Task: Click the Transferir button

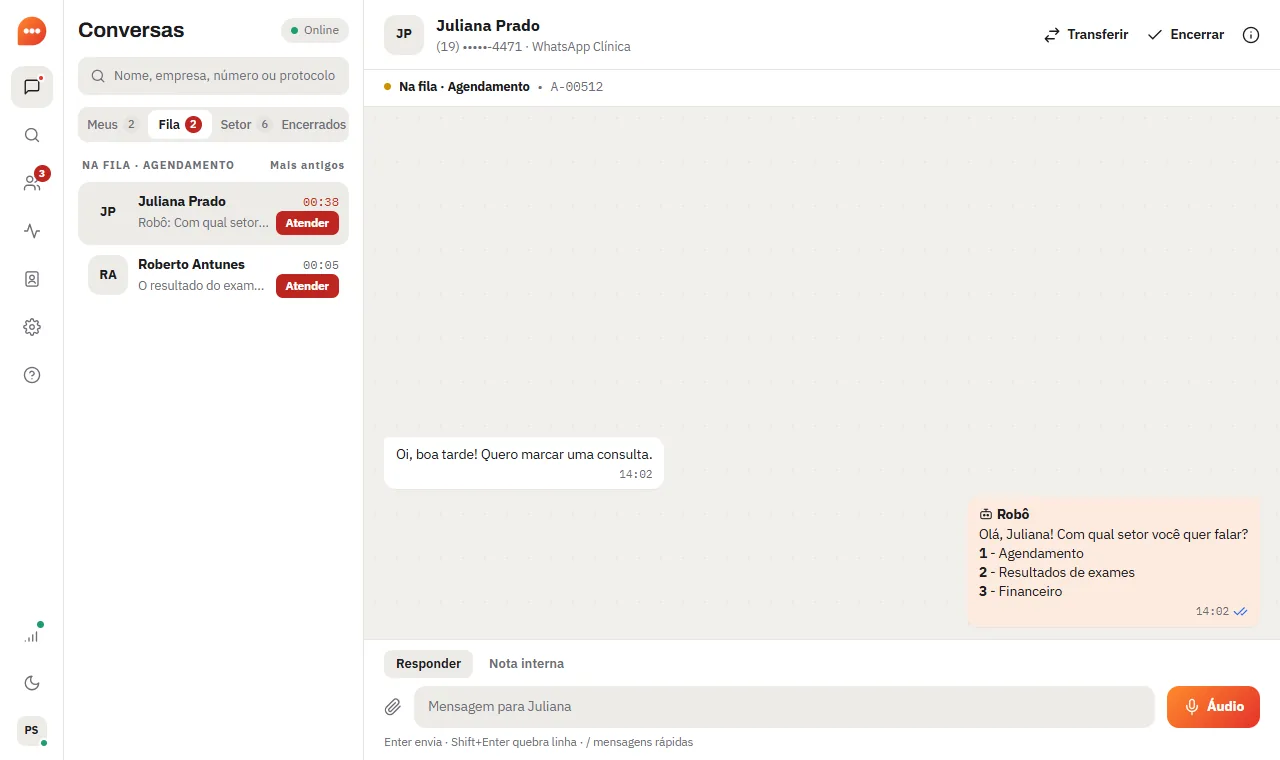Action: tap(1086, 35)
